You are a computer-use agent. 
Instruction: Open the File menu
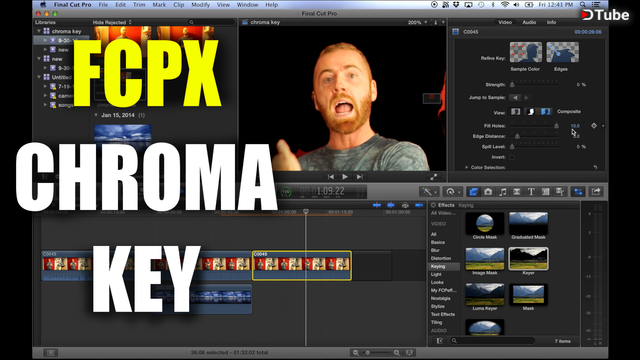[x=103, y=5]
